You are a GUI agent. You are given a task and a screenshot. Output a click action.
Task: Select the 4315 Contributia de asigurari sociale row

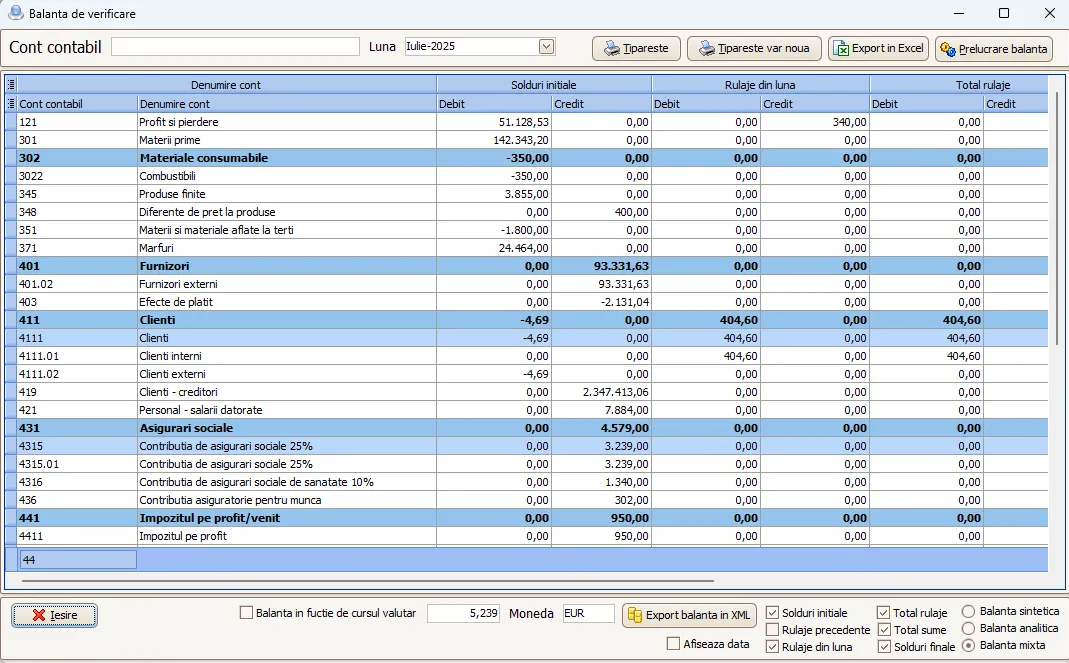(x=526, y=446)
